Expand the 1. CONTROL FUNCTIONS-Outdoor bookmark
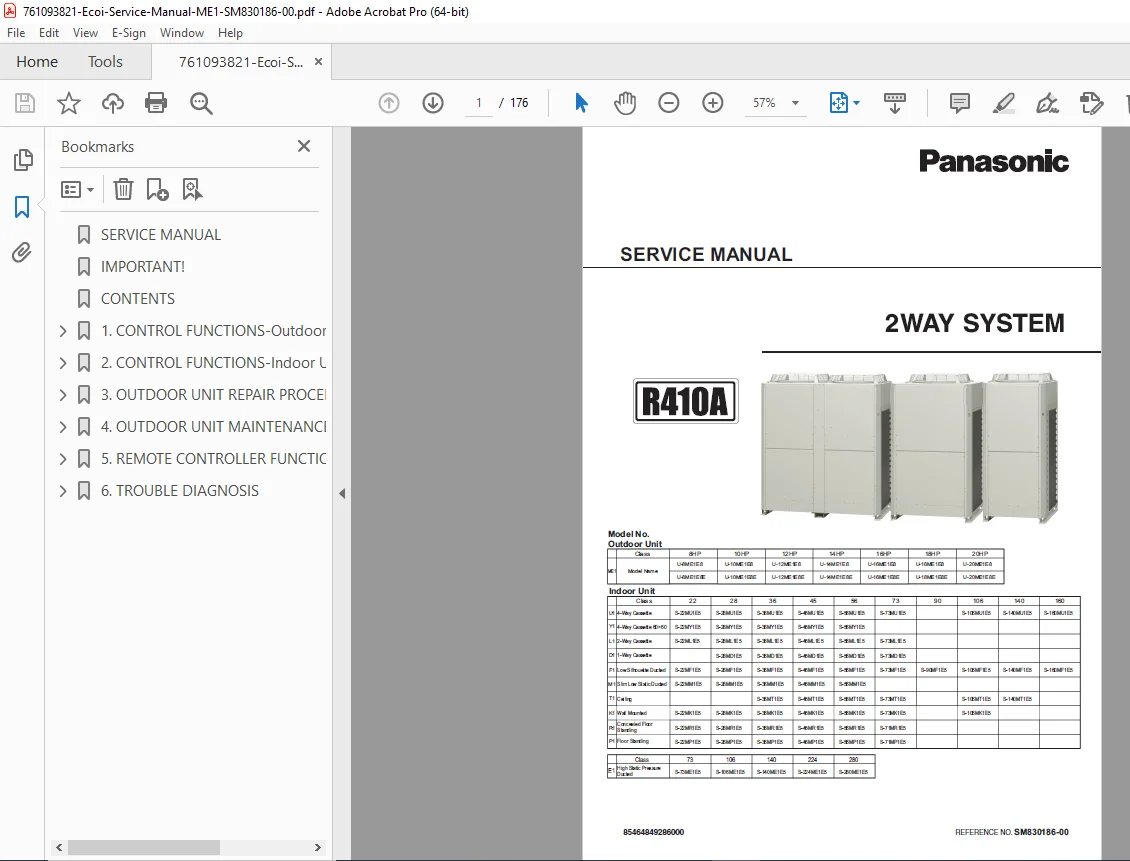1130x861 pixels. tap(63, 331)
